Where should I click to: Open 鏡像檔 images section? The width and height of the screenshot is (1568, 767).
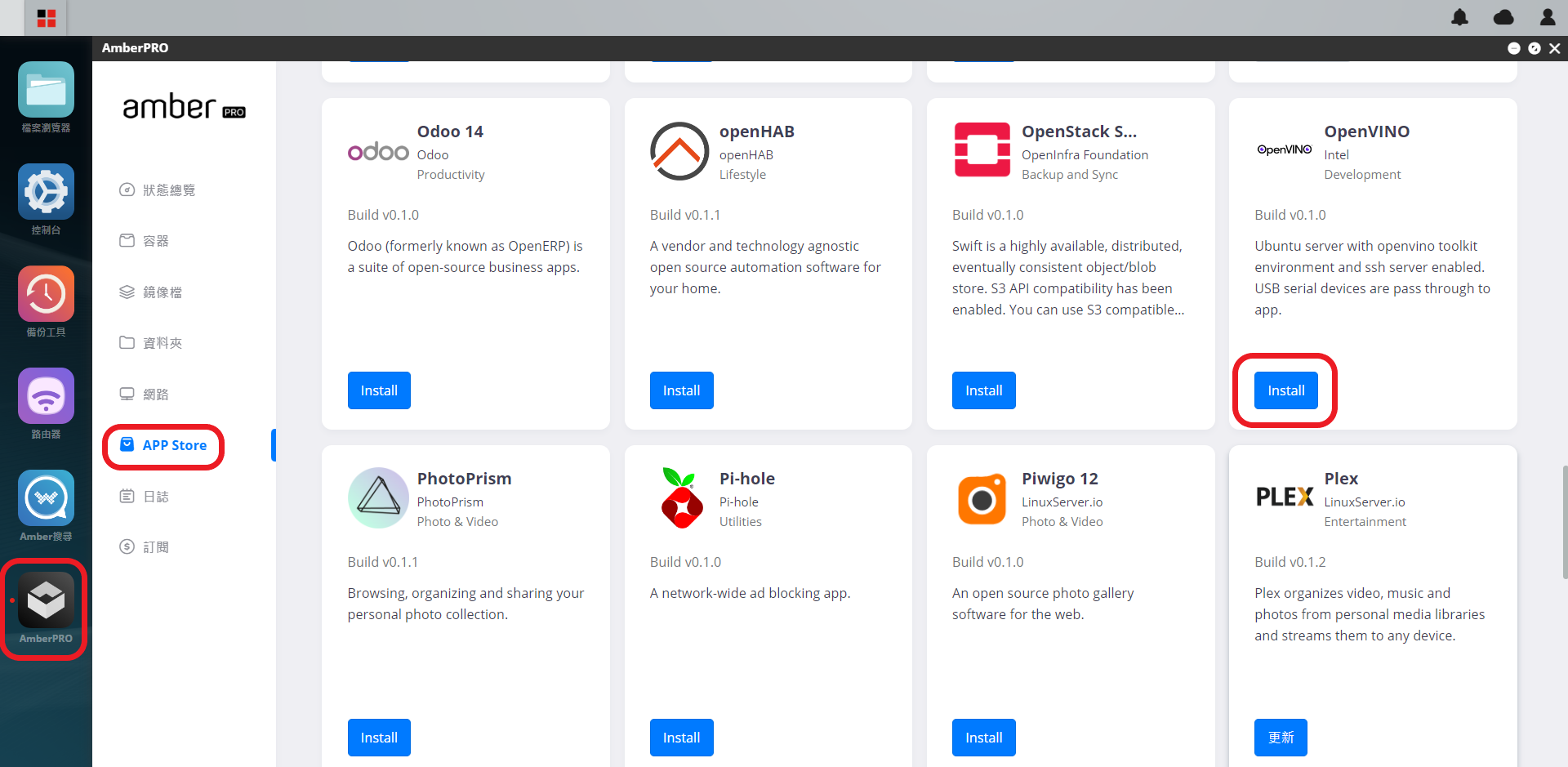151,292
